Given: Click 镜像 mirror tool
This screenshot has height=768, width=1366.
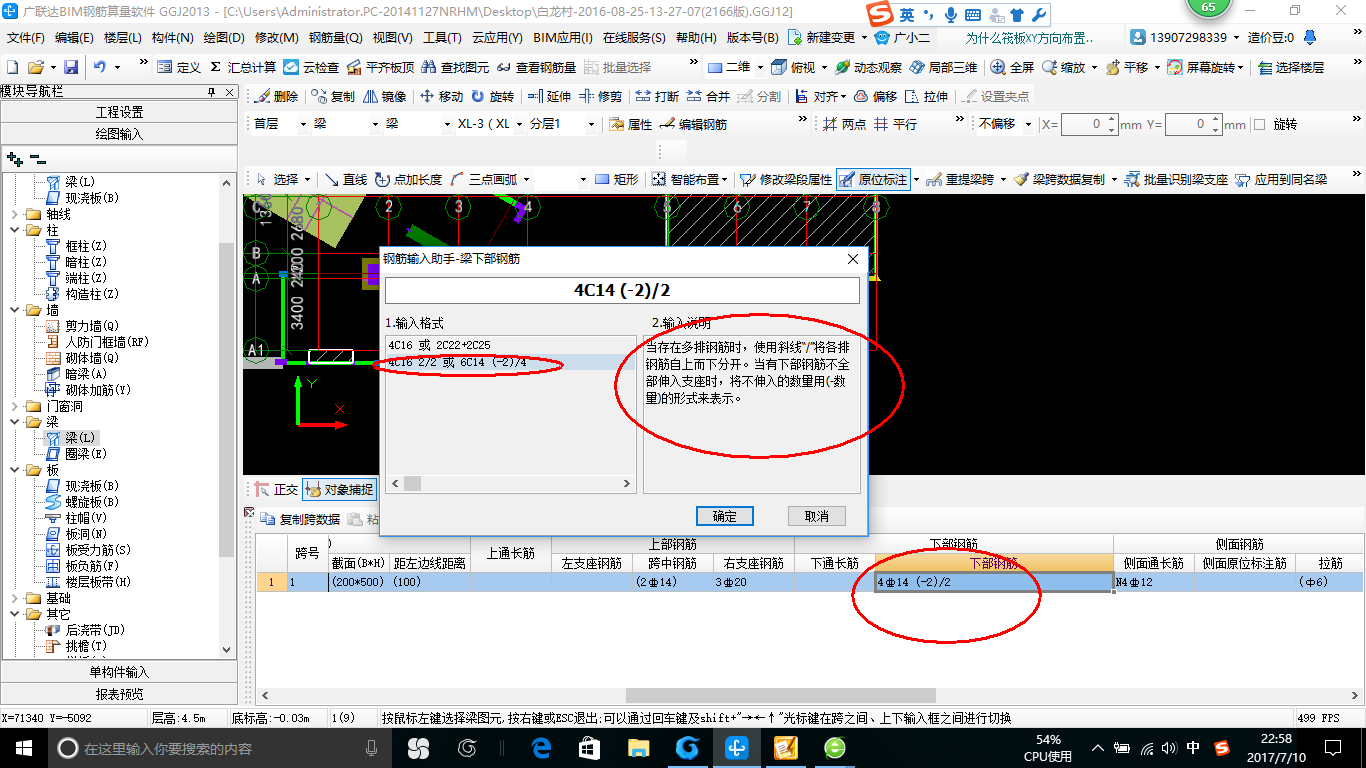Looking at the screenshot, I should [385, 96].
